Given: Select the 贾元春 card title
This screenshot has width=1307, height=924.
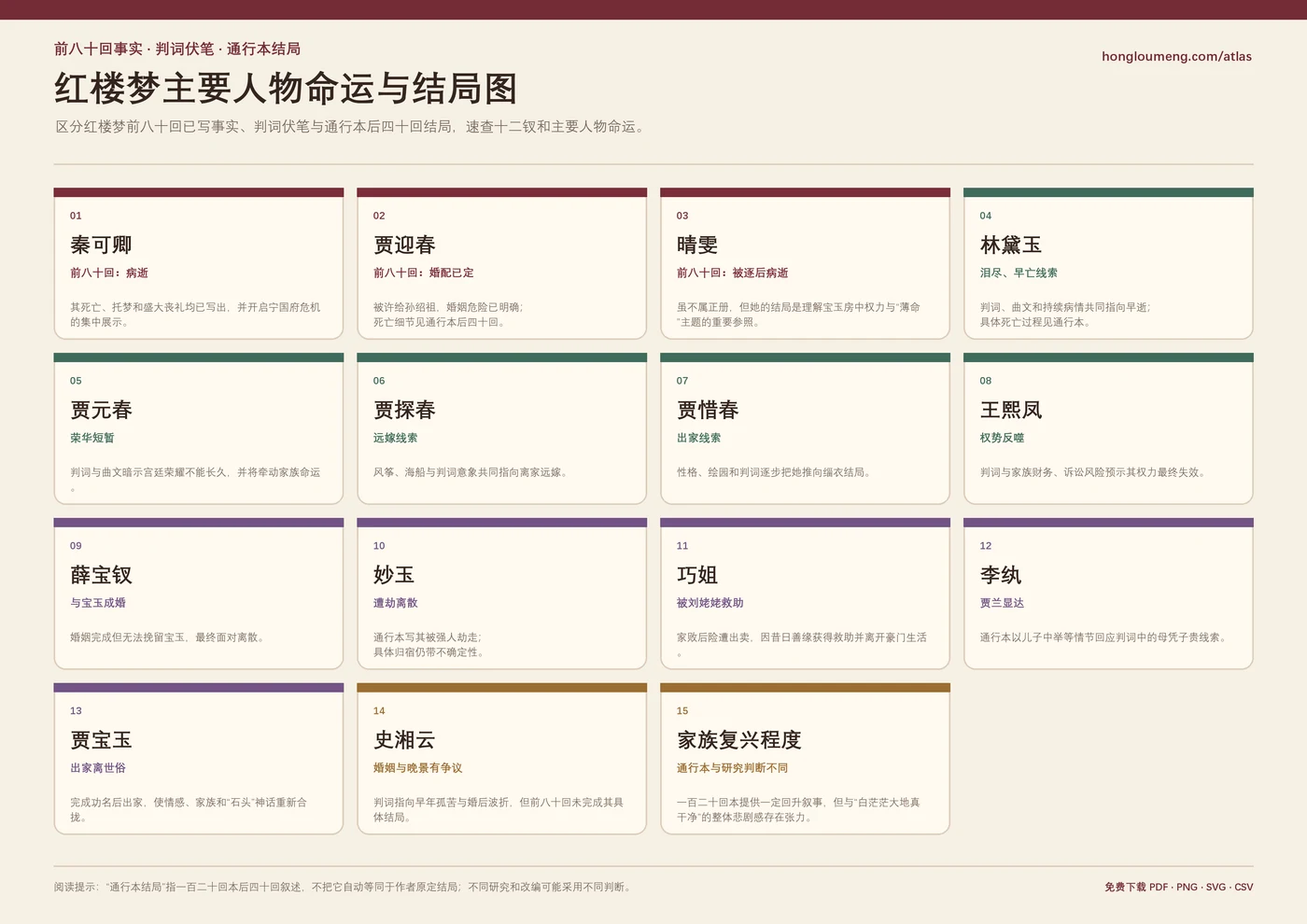Looking at the screenshot, I should (x=101, y=410).
